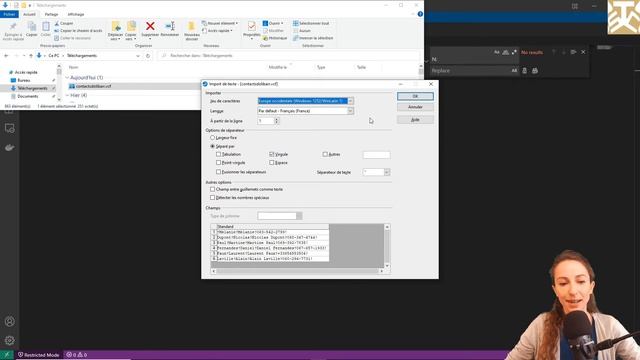Open Accès rapide dropdown in ribbon

pyautogui.click(x=218, y=31)
